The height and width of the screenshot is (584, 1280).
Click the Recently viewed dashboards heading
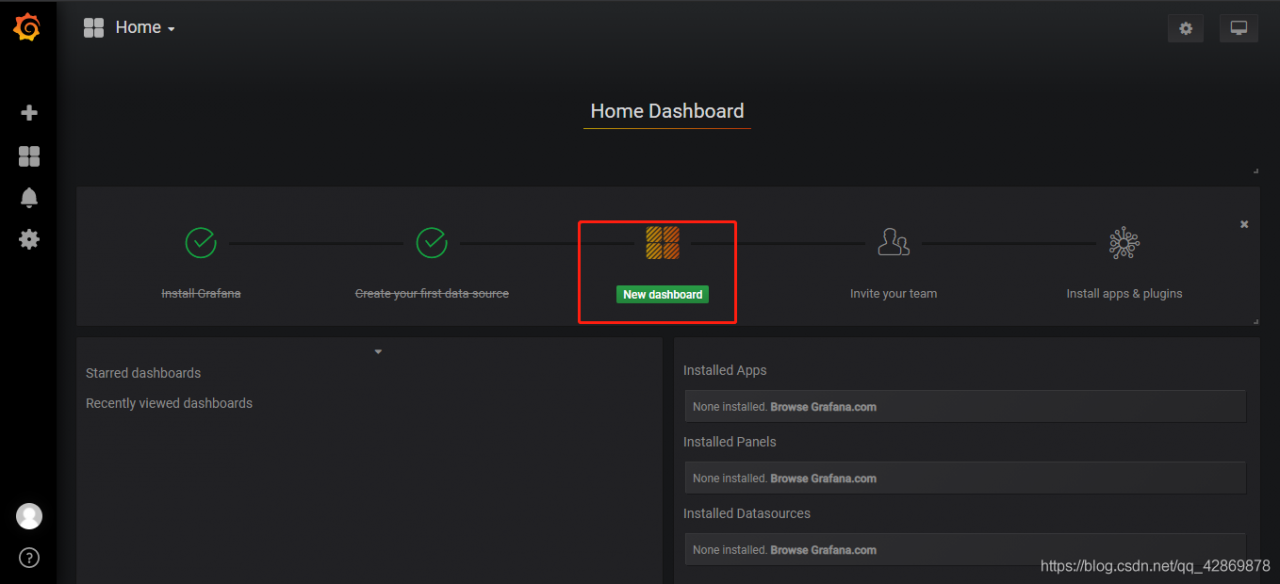click(169, 403)
